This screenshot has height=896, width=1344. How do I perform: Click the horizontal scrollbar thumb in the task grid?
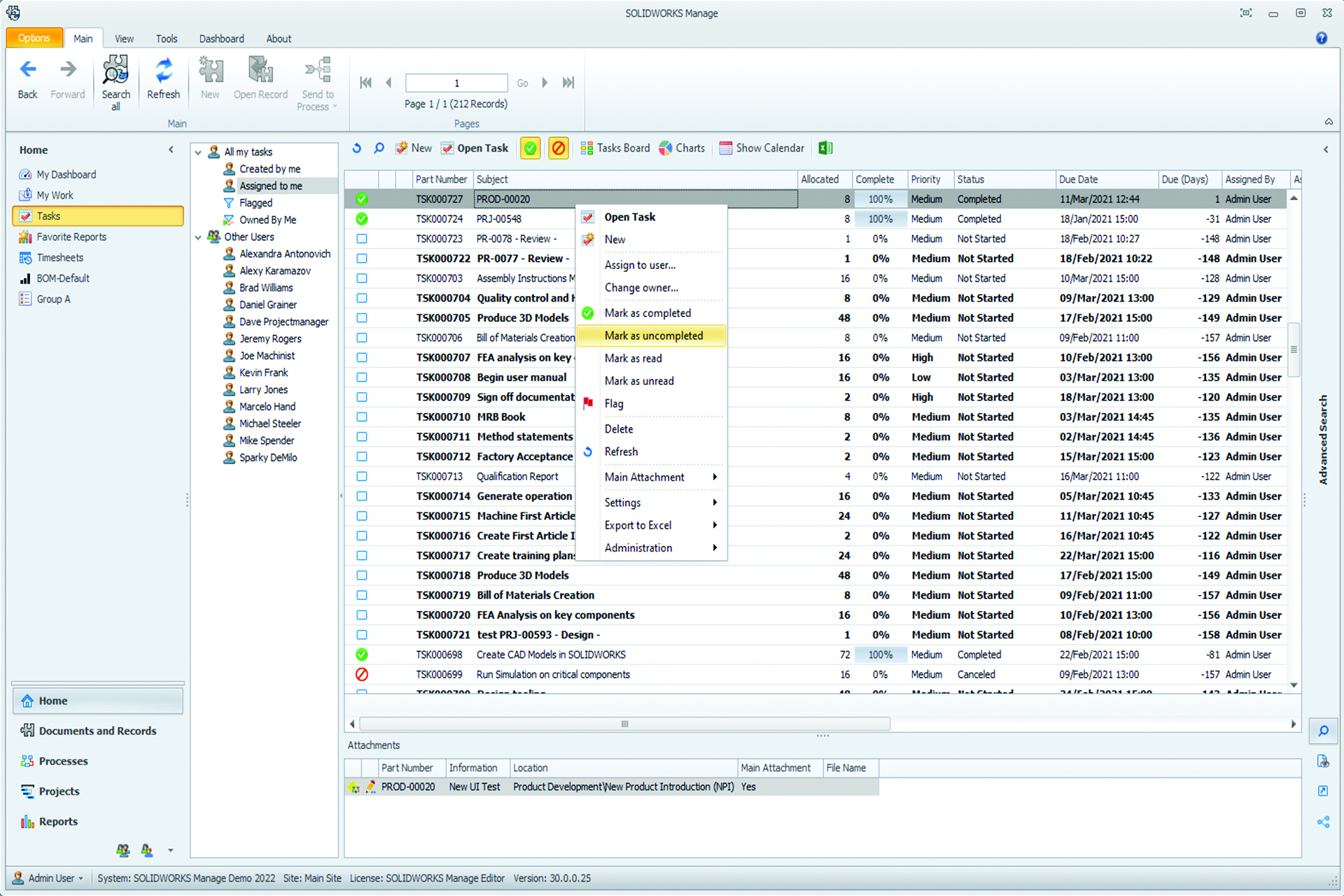[624, 724]
